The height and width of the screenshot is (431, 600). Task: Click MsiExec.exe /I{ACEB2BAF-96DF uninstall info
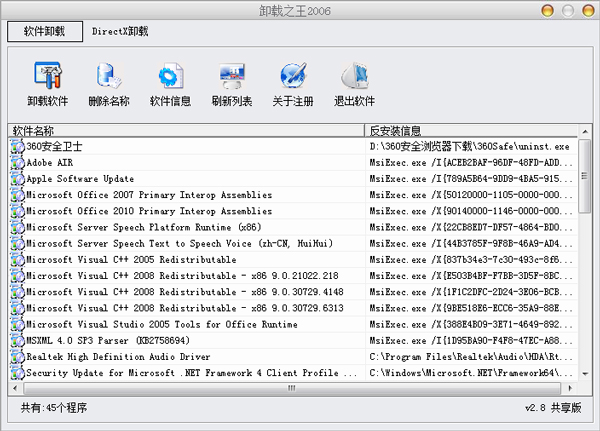tap(471, 163)
